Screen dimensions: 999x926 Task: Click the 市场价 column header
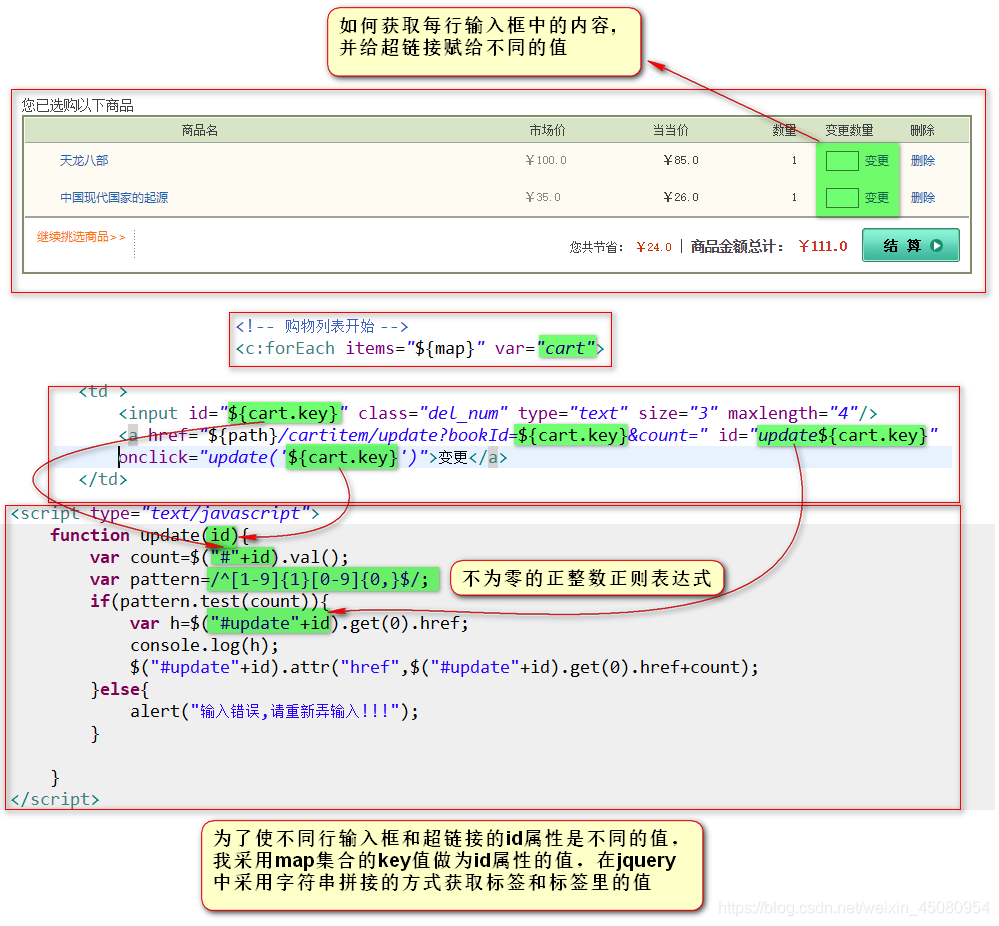click(547, 131)
